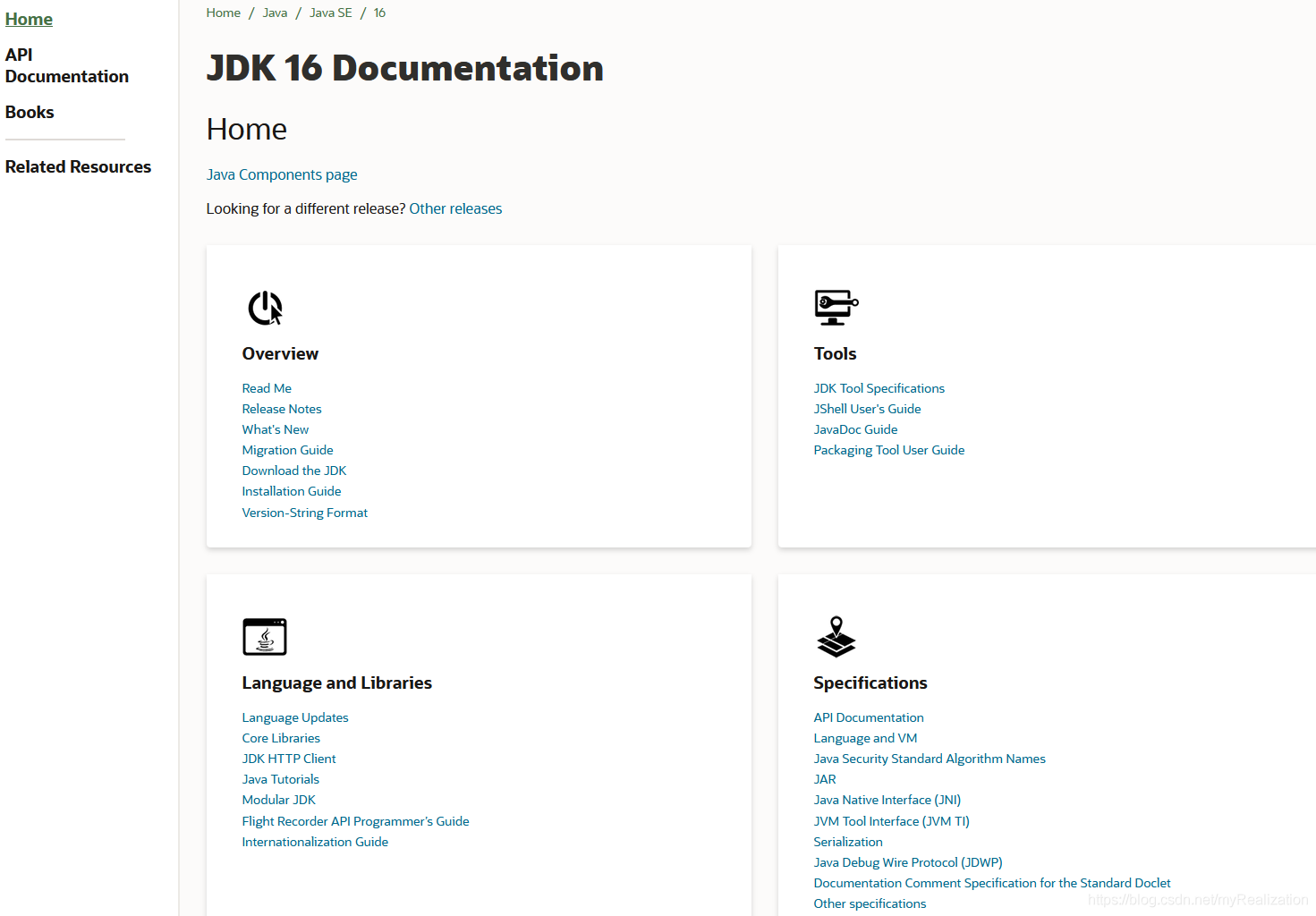The height and width of the screenshot is (916, 1316).
Task: Open the Download the JDK link
Action: point(294,471)
